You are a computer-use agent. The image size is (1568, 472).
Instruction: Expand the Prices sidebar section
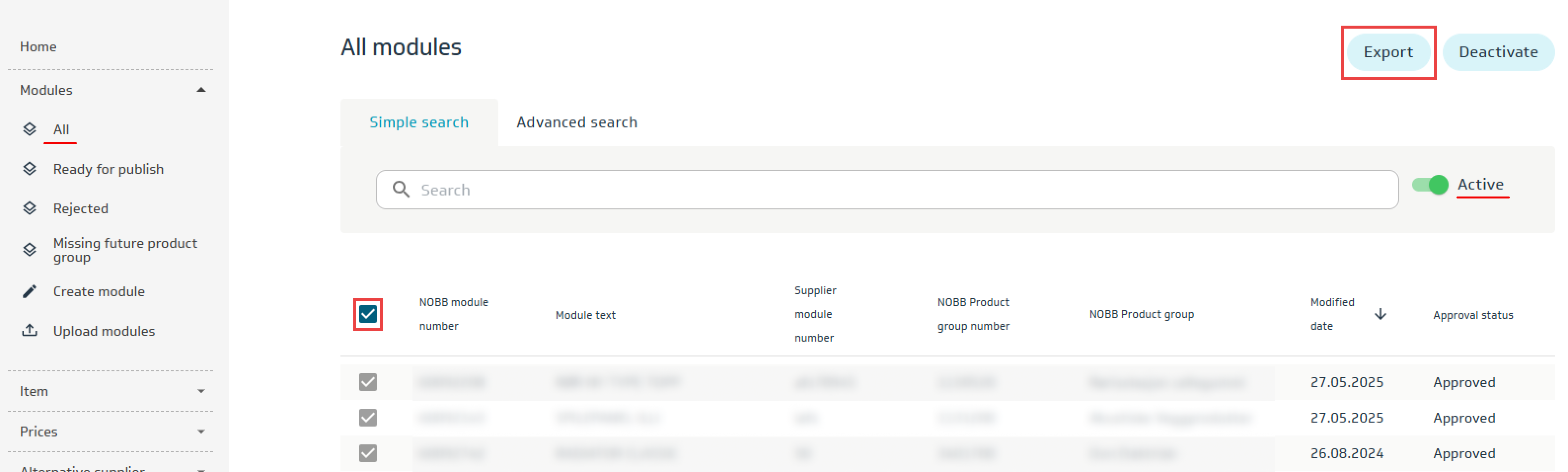pos(201,432)
